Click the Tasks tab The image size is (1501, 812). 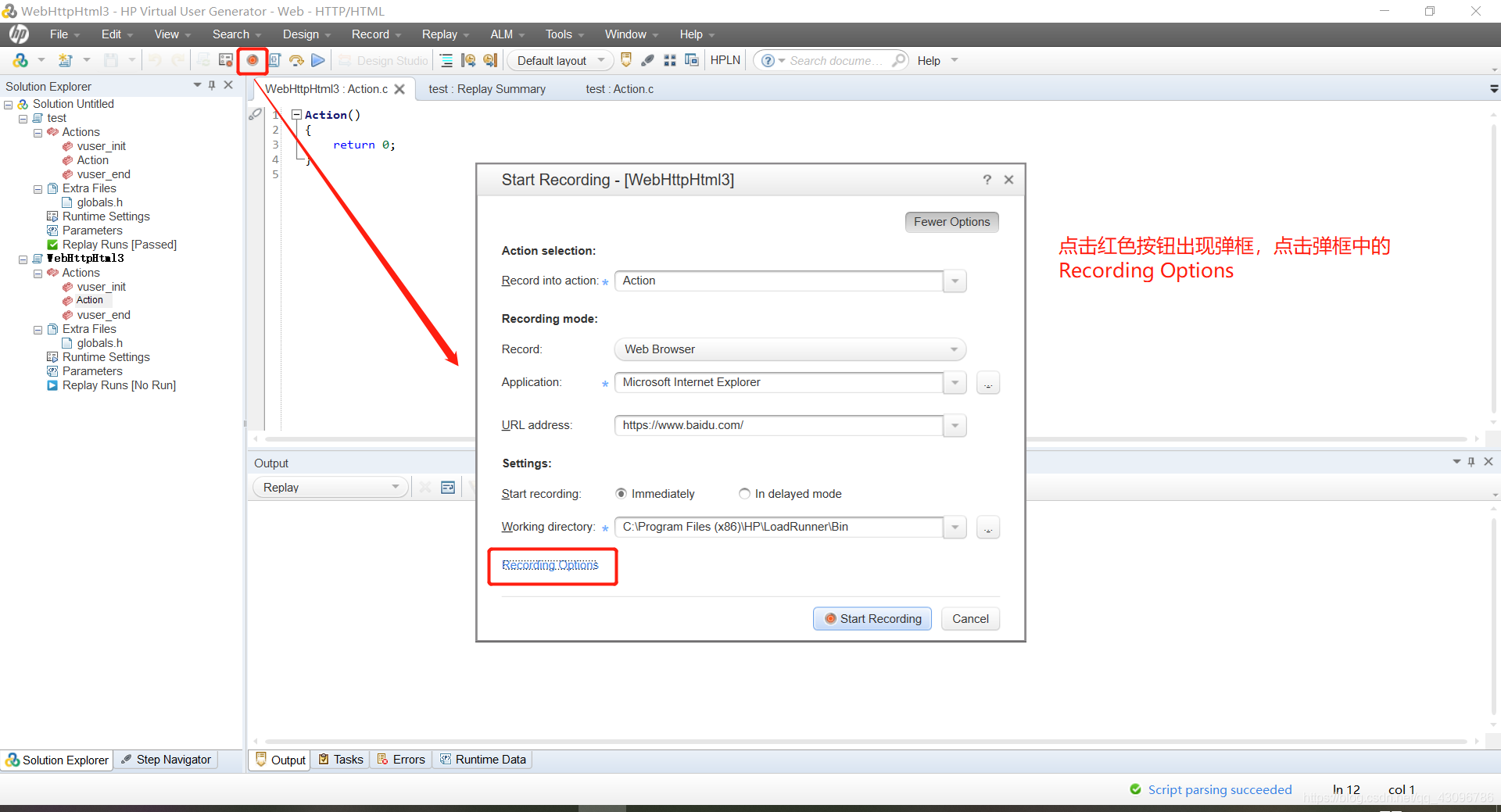coord(341,760)
